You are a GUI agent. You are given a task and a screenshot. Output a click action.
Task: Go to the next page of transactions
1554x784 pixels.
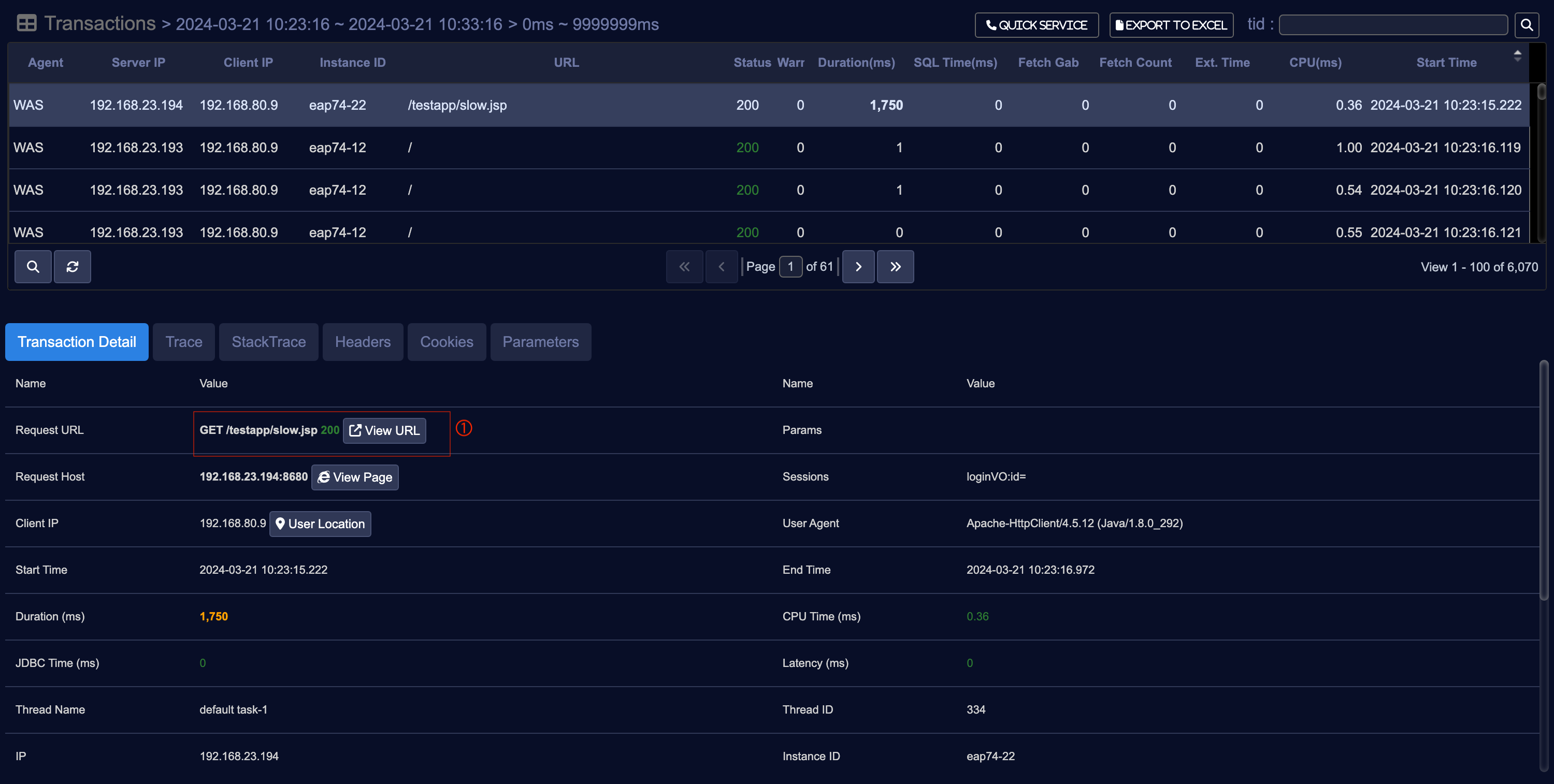point(858,267)
